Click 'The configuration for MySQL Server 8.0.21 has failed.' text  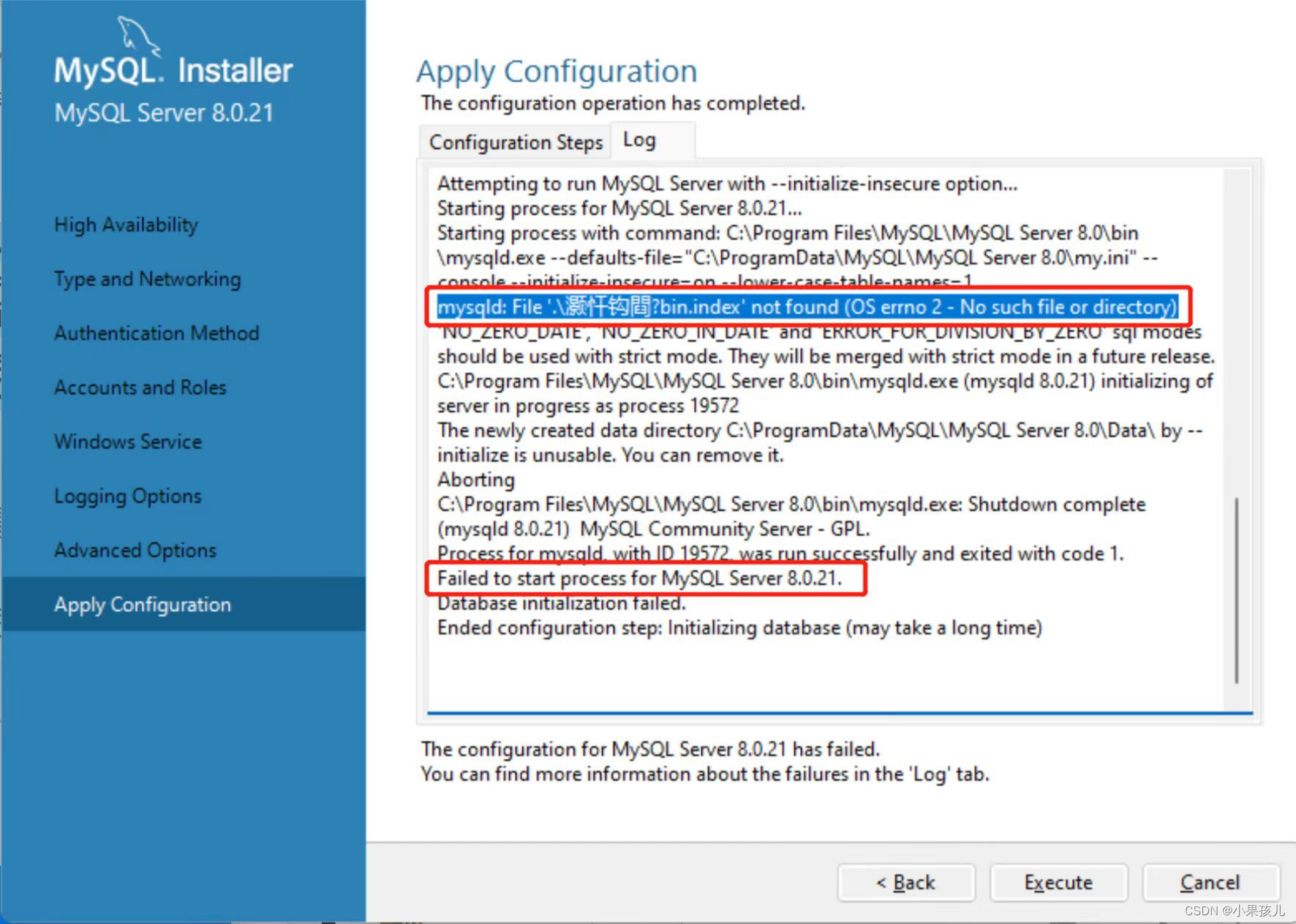pos(650,749)
